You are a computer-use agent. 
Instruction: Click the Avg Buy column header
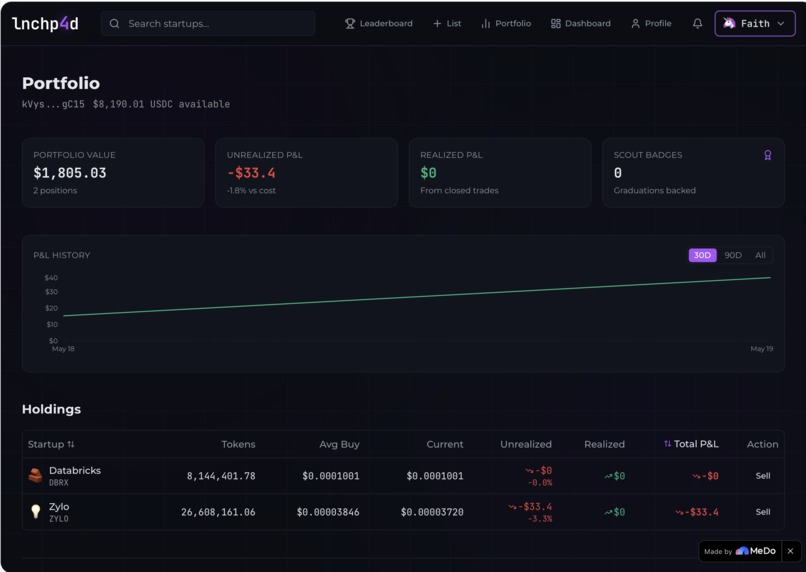(339, 445)
